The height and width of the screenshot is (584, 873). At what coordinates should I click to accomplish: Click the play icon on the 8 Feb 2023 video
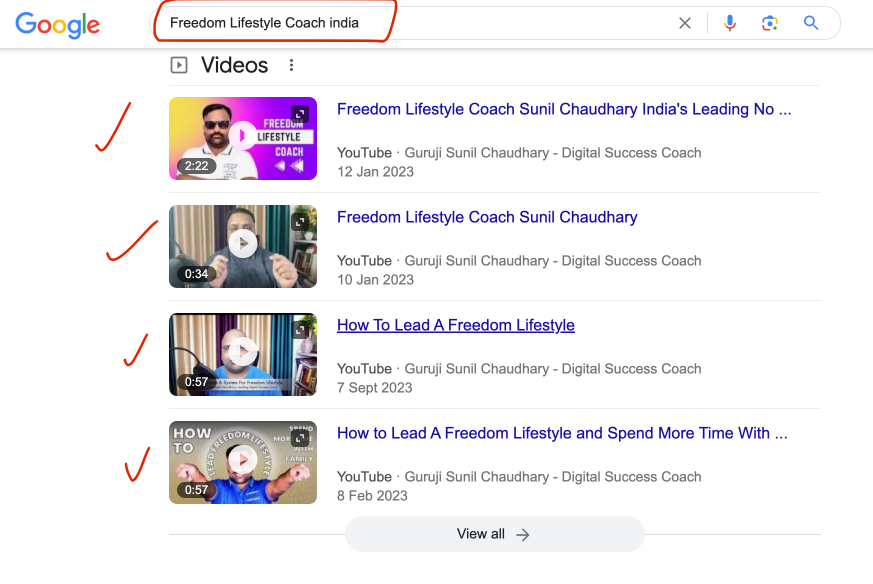(243, 462)
